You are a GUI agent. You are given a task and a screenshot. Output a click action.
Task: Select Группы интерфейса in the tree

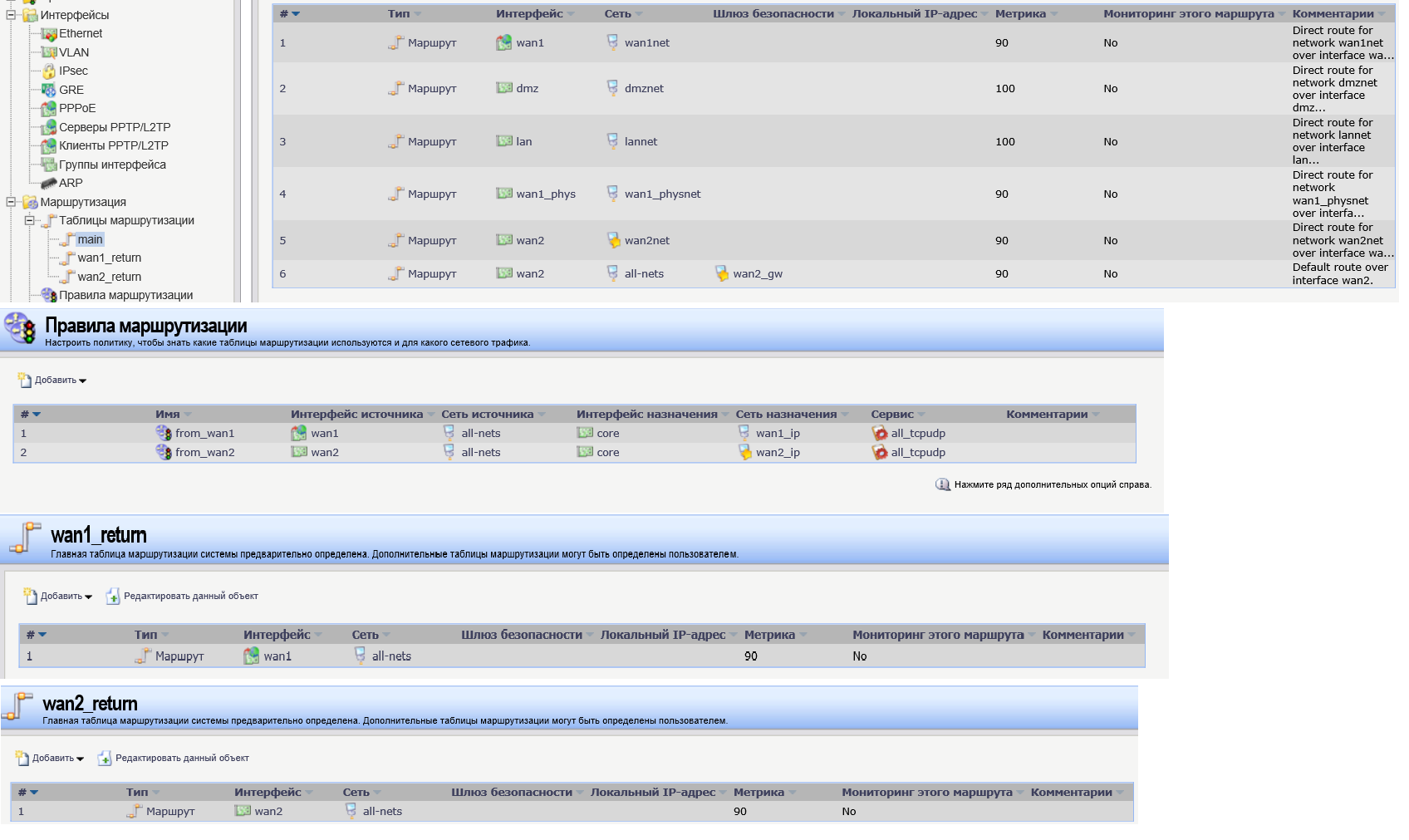pos(112,165)
